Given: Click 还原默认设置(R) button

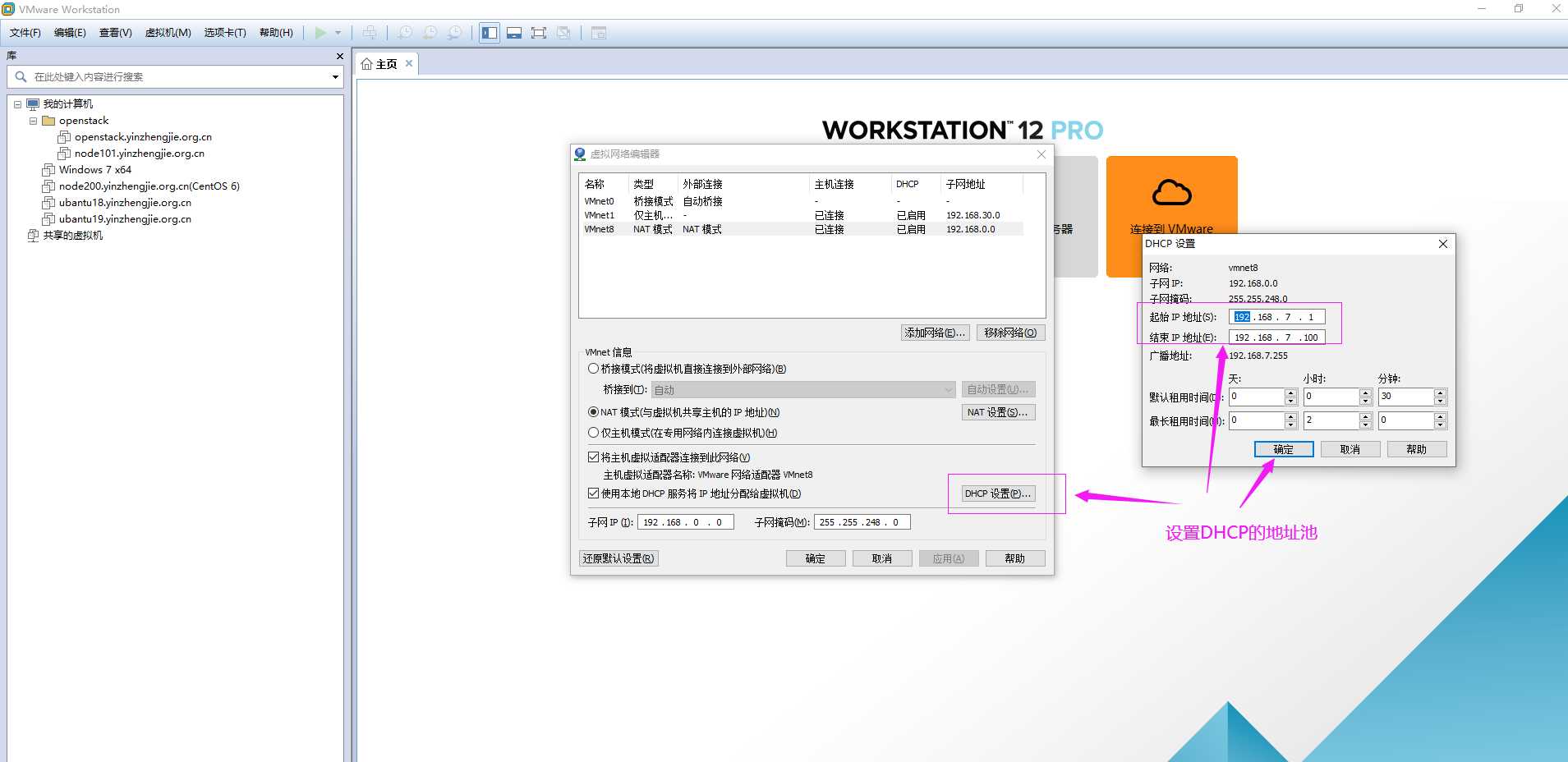Looking at the screenshot, I should click(x=618, y=558).
